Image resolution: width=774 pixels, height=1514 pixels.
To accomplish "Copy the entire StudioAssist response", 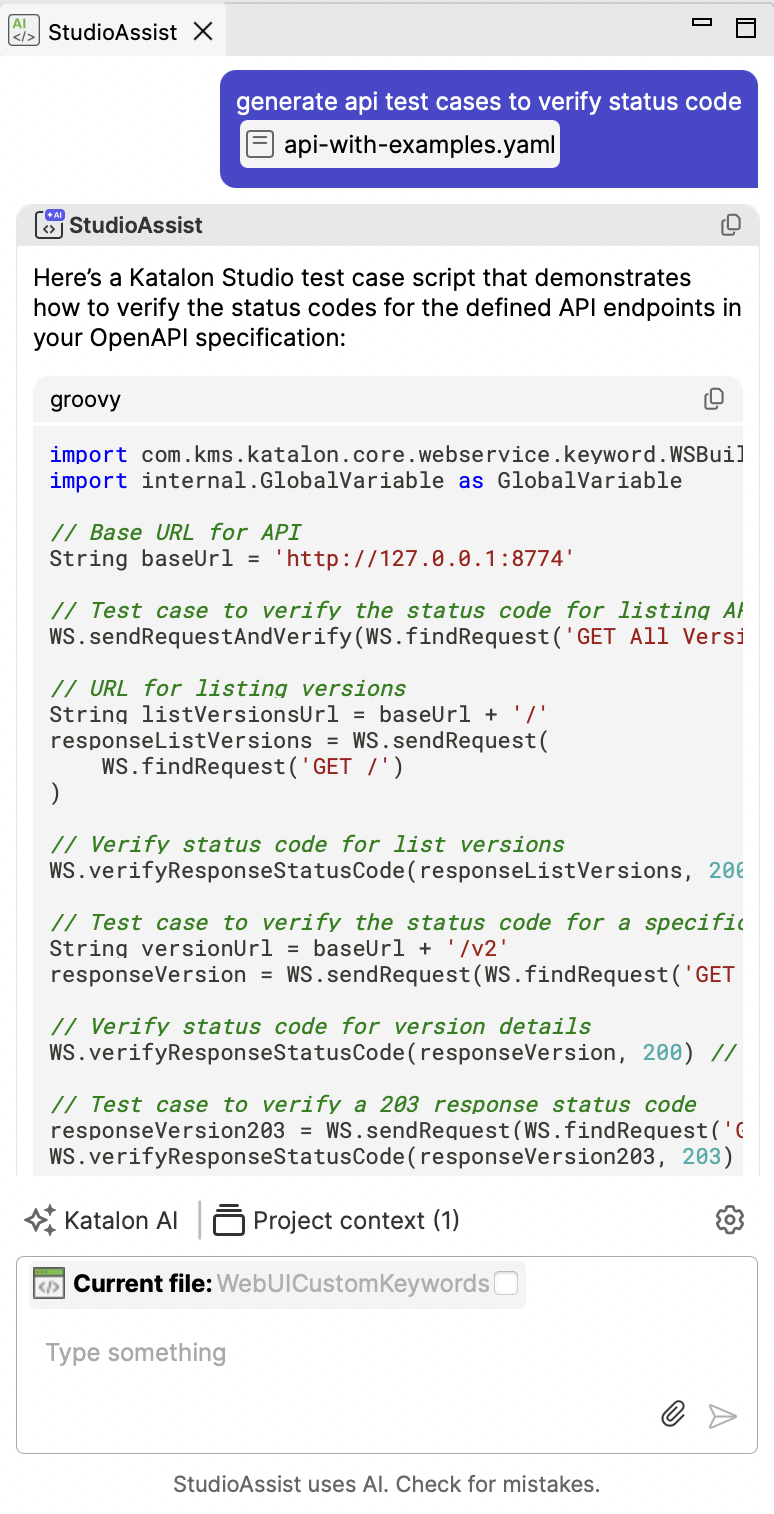I will point(731,225).
